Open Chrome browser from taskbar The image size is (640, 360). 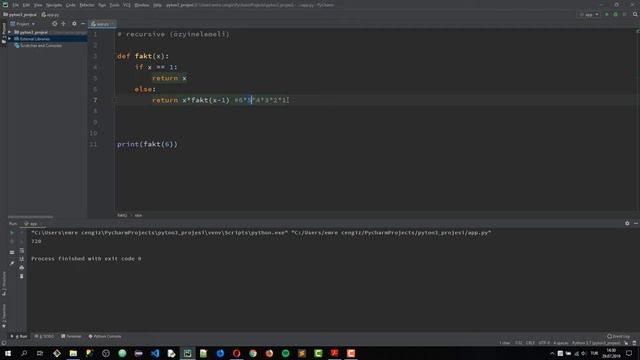(x=253, y=353)
